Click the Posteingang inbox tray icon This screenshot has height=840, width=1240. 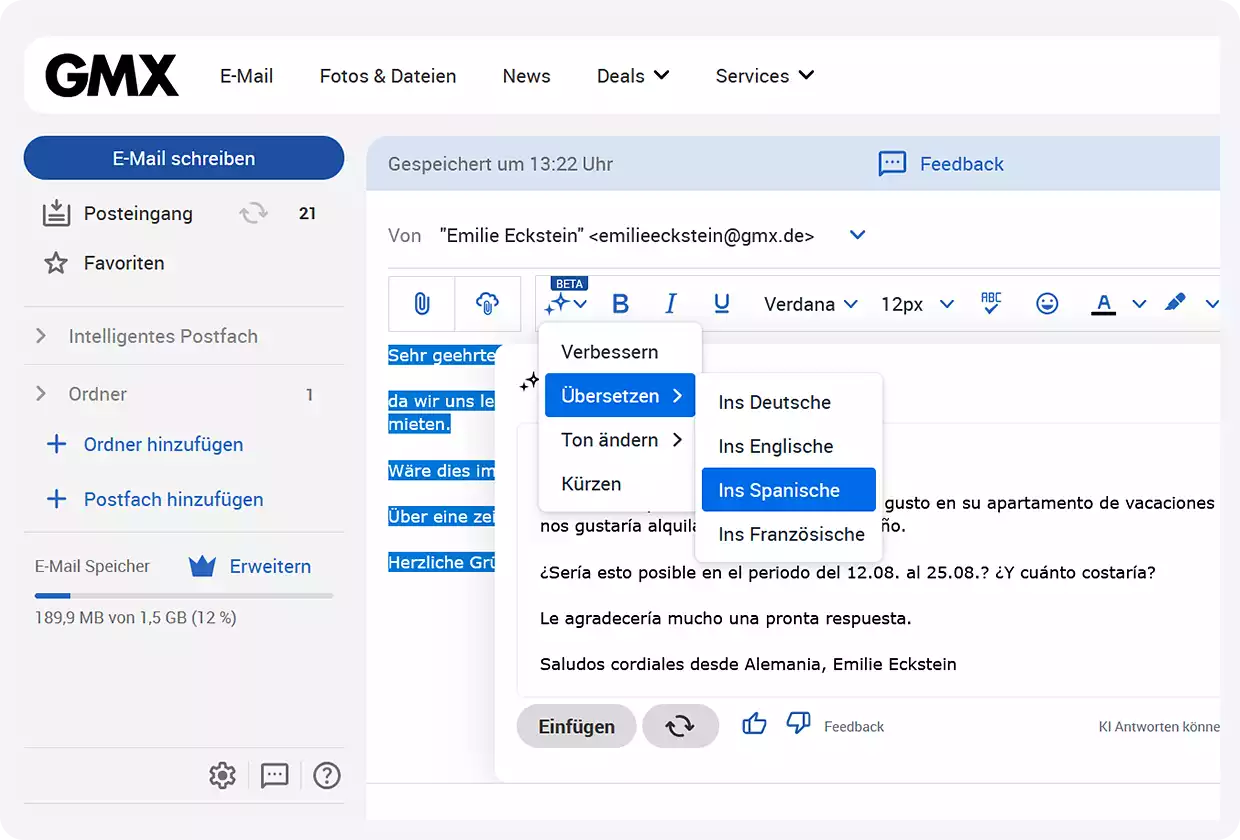pos(56,213)
